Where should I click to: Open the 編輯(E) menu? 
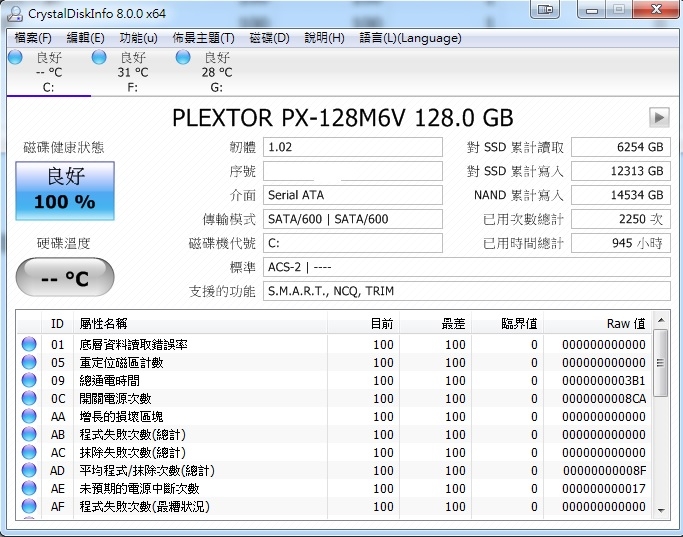[85, 38]
